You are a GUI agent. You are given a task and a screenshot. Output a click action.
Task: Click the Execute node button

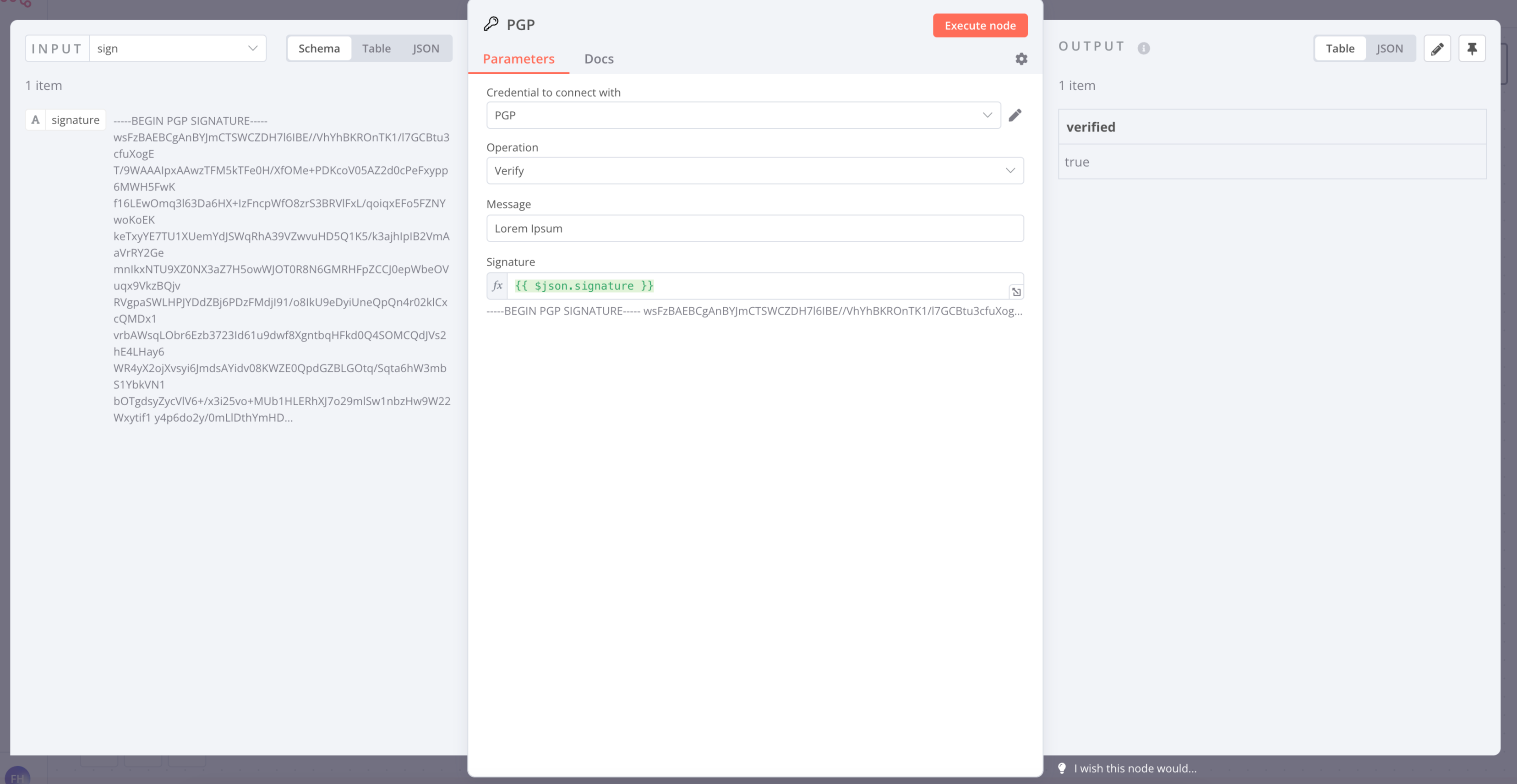[980, 26]
